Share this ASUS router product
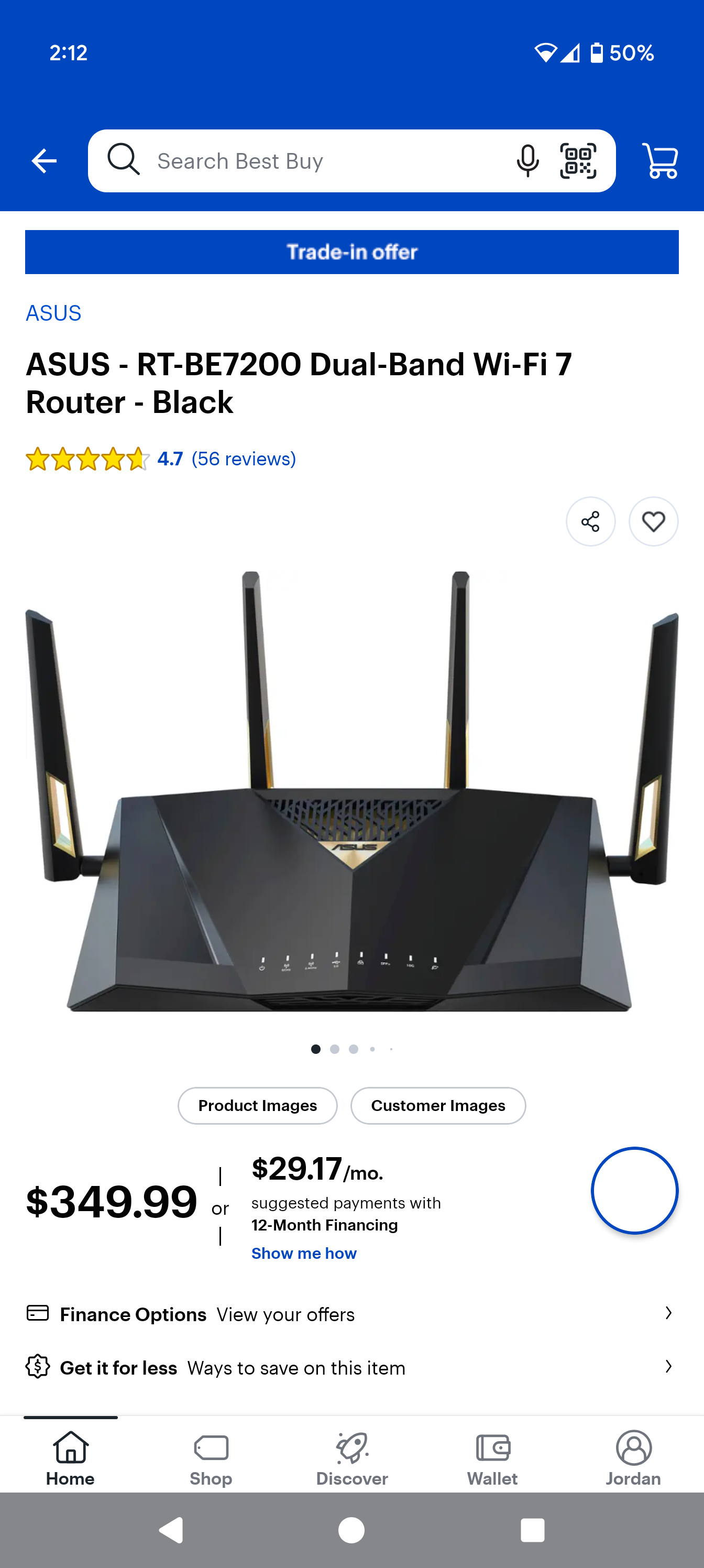The width and height of the screenshot is (704, 1568). [x=590, y=521]
